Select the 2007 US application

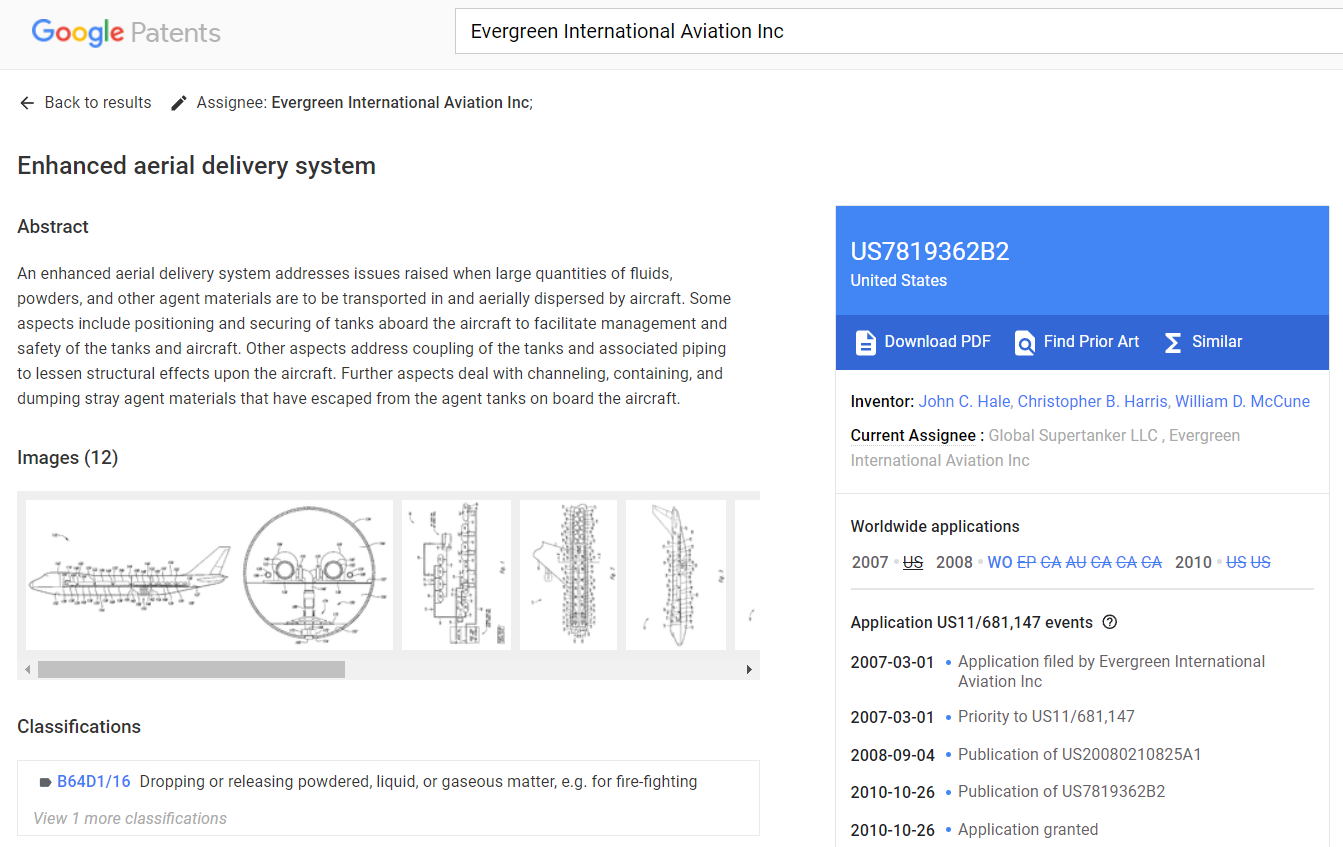[x=913, y=562]
